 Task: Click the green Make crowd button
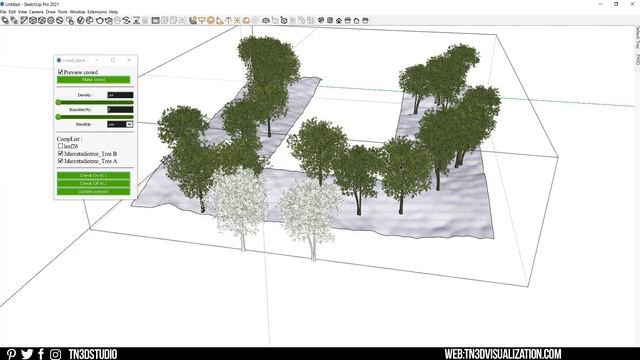(93, 80)
